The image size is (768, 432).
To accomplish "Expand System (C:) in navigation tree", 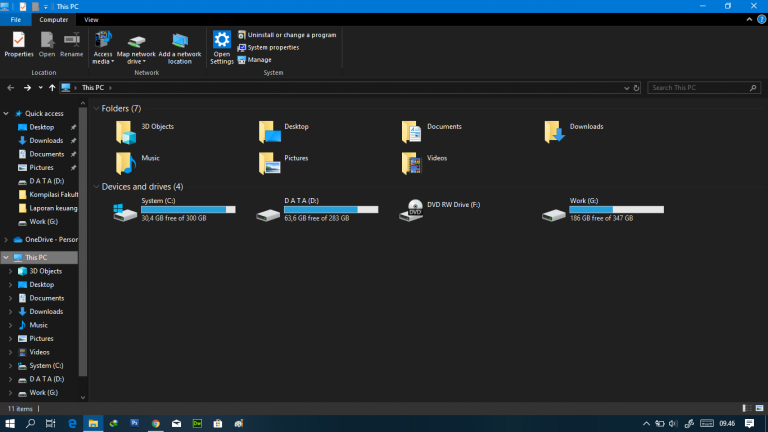I will point(10,365).
